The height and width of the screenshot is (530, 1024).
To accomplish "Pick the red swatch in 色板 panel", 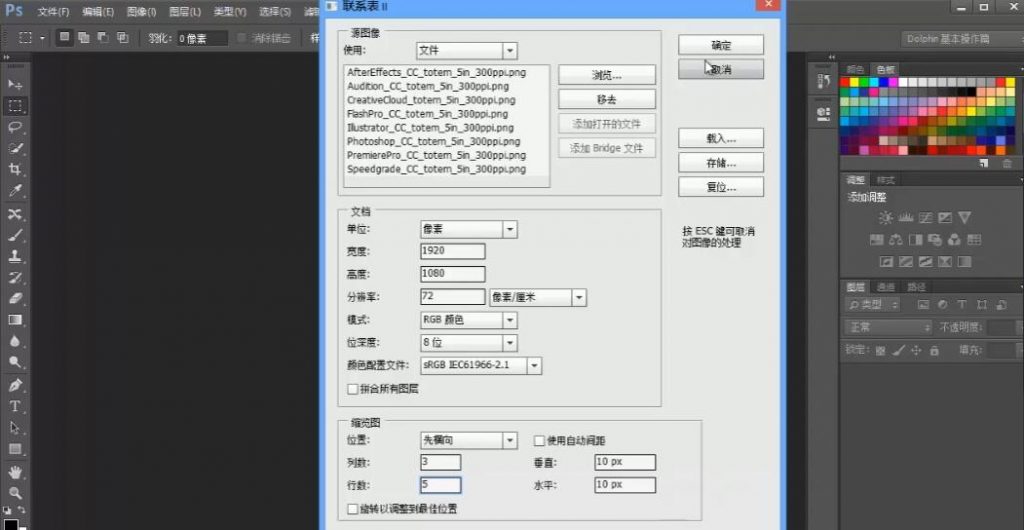I will (844, 82).
